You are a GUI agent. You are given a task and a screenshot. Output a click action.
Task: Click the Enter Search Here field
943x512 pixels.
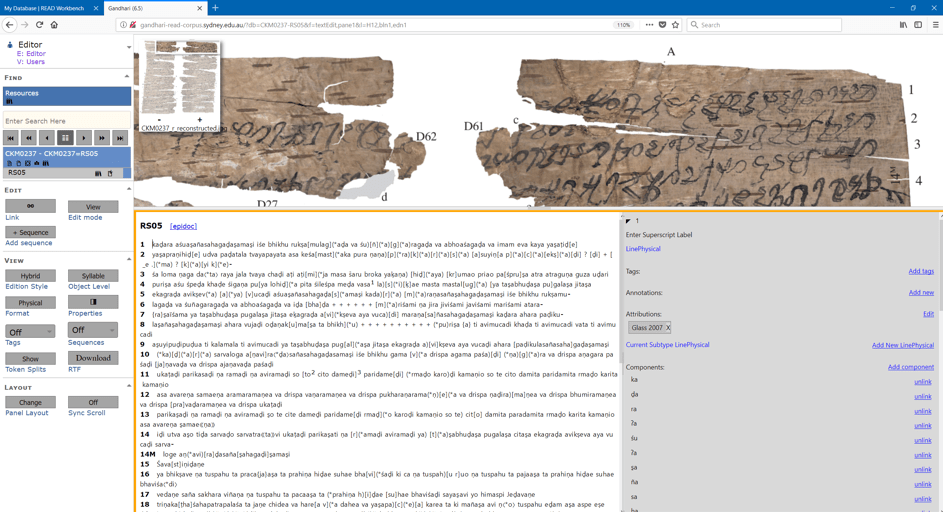(66, 121)
